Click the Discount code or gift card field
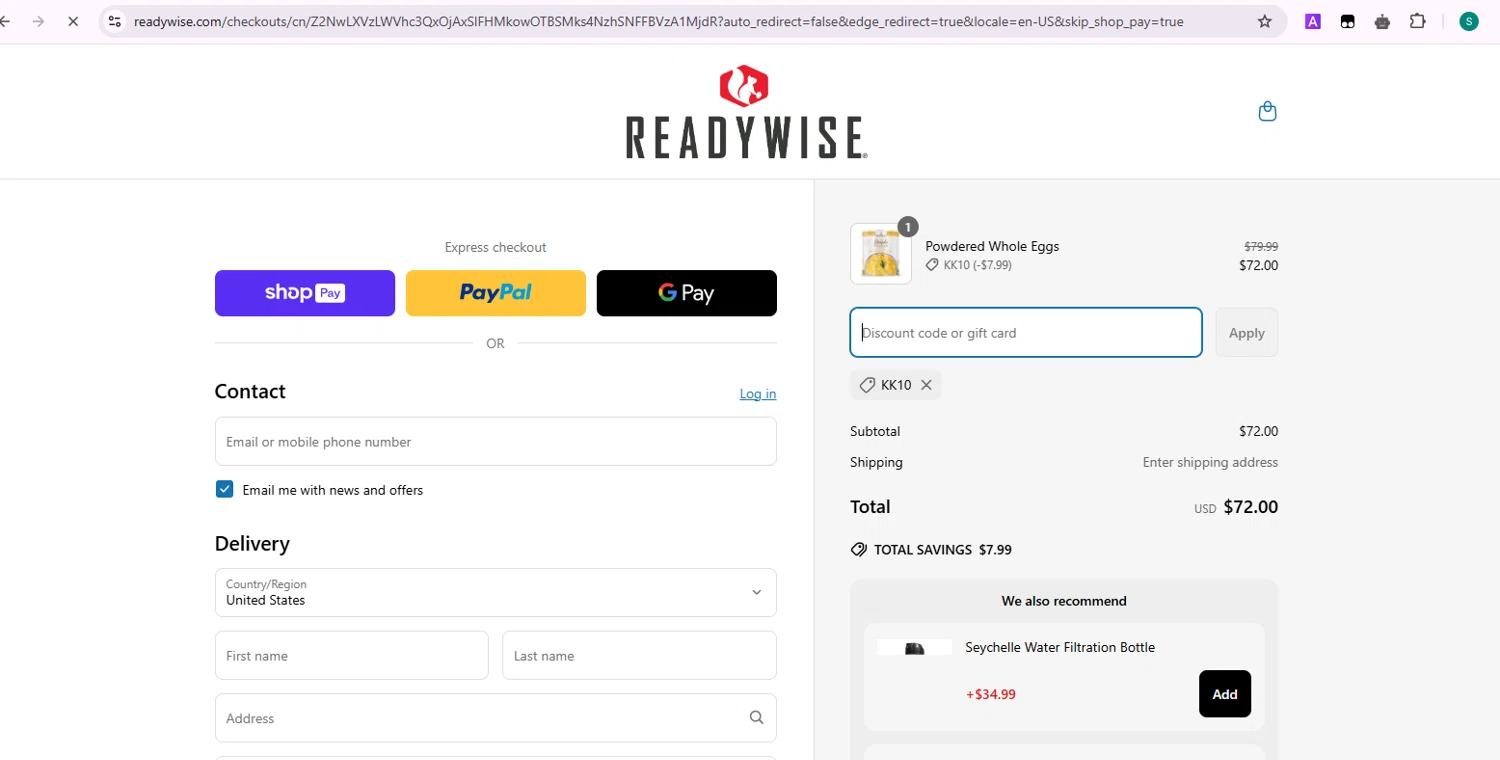This screenshot has height=760, width=1500. [x=1026, y=333]
